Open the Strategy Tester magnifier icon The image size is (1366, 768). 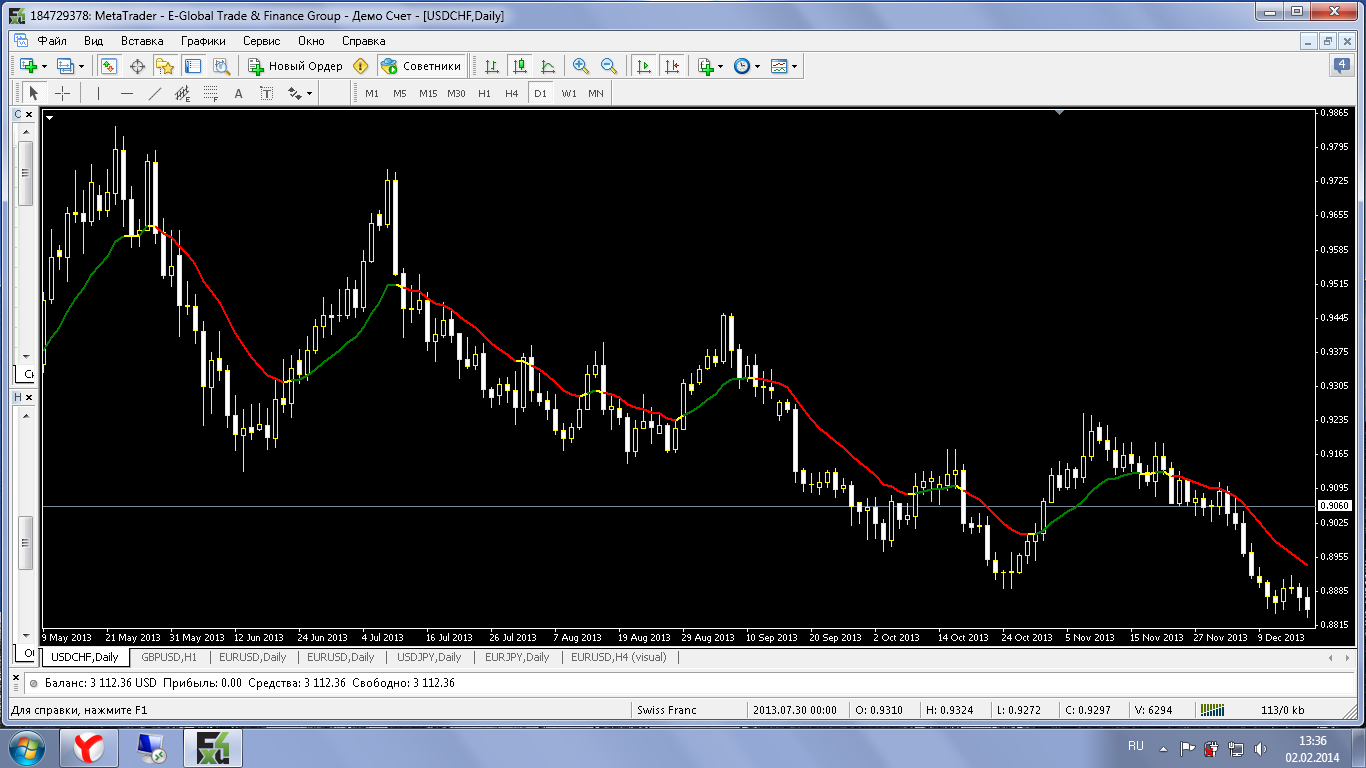click(x=221, y=66)
